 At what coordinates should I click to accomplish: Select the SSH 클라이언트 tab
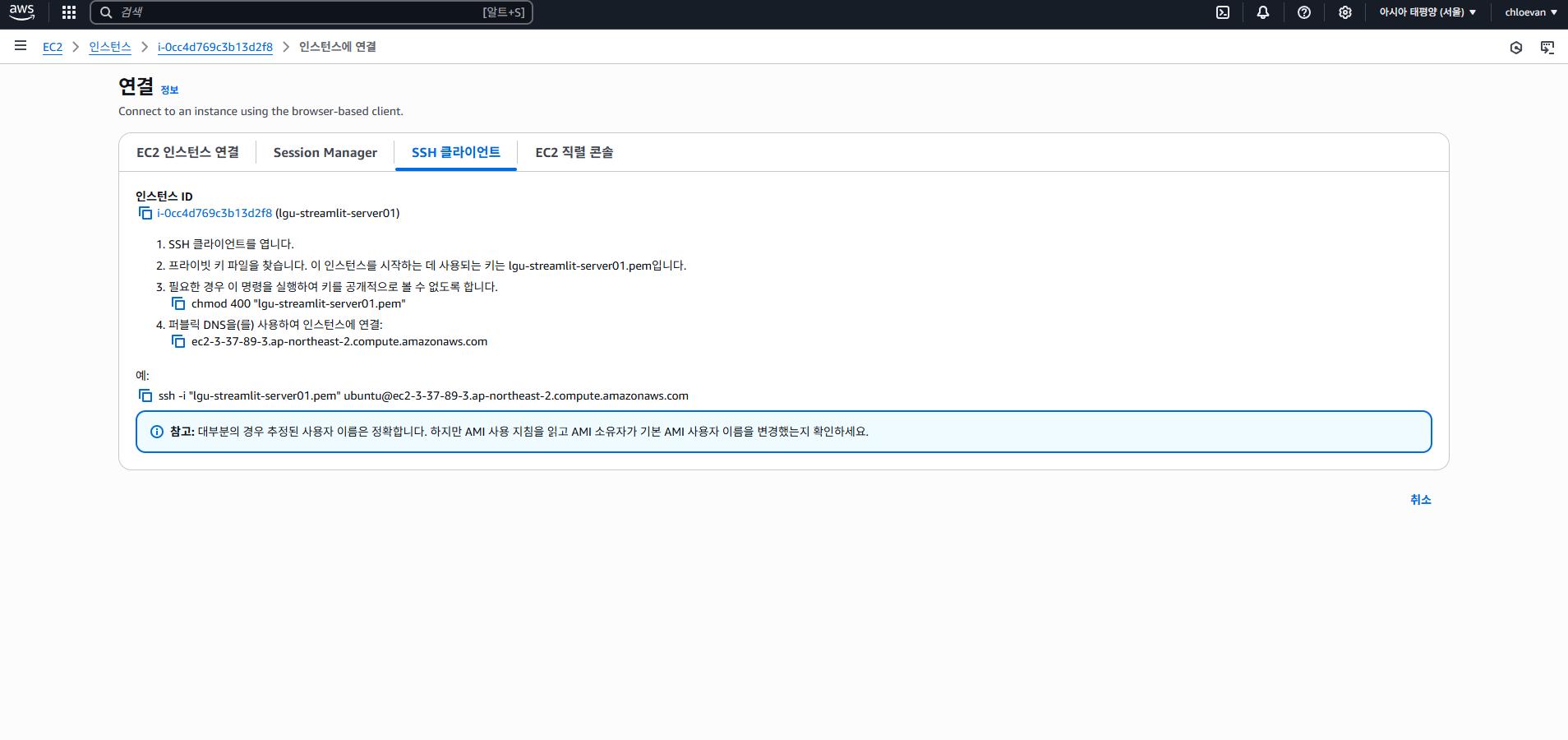(456, 152)
